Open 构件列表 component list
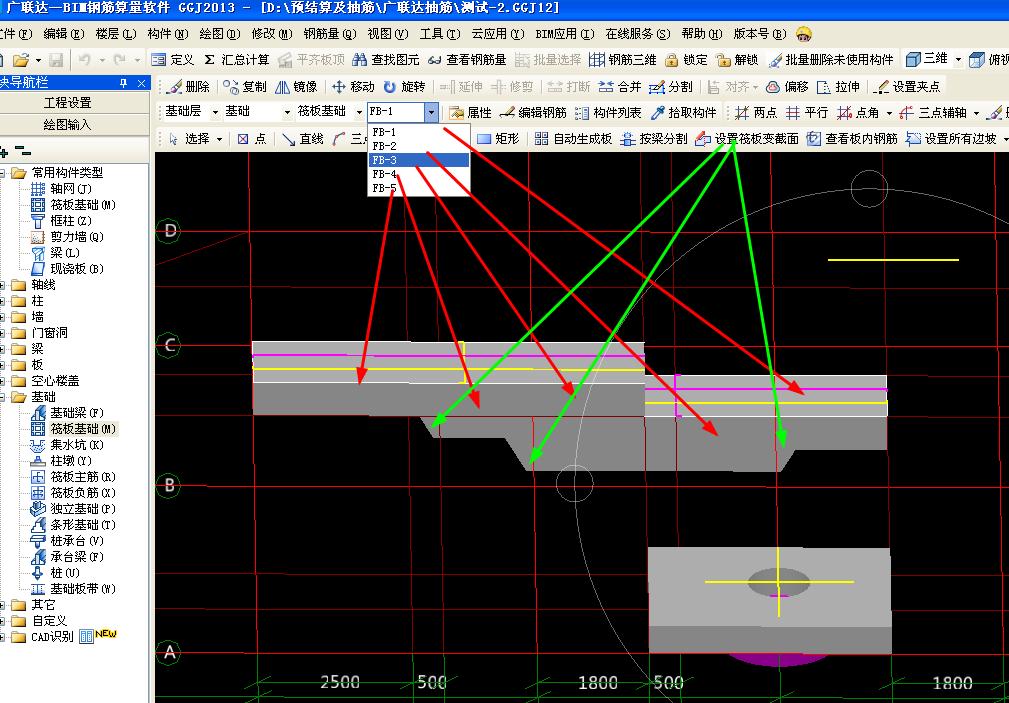Image resolution: width=1009 pixels, height=703 pixels. coord(608,113)
